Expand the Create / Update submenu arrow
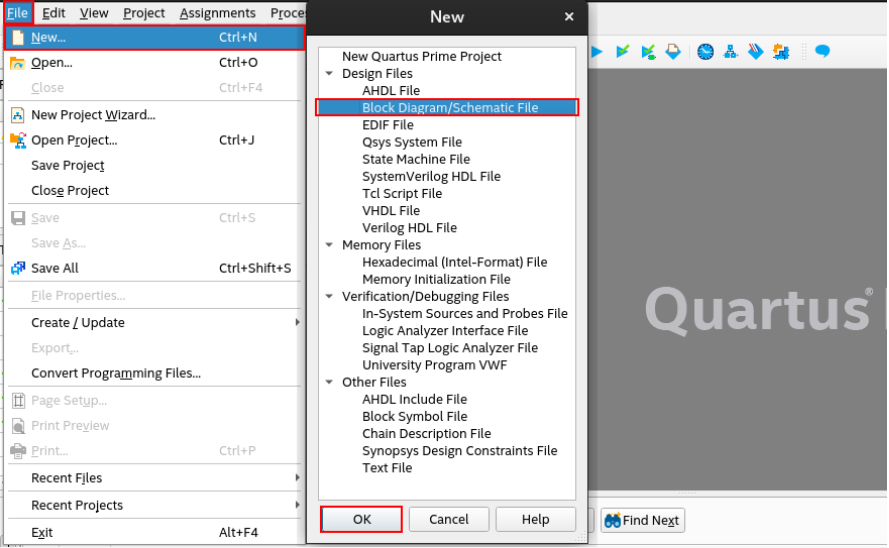 point(297,322)
